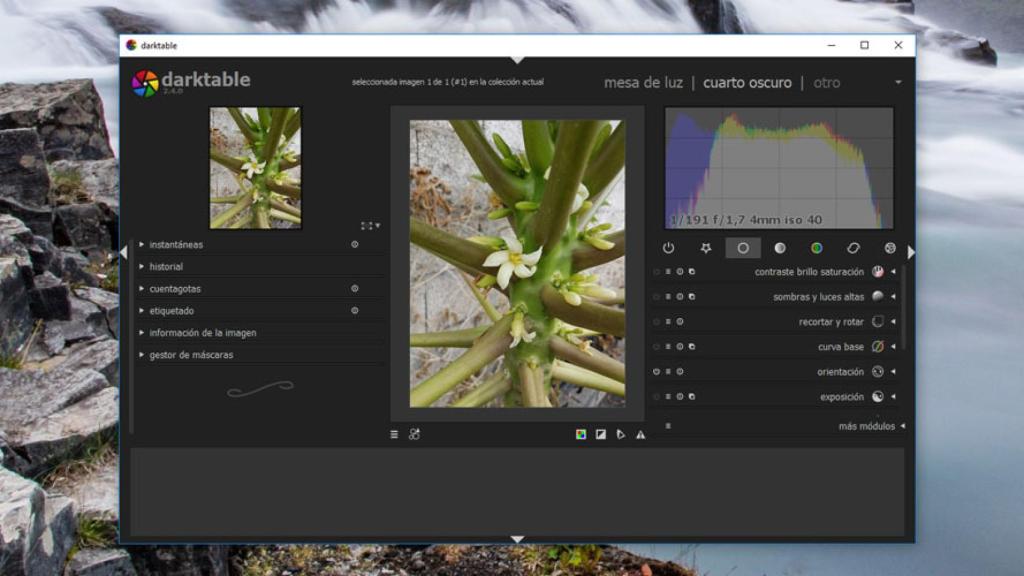Enable the curva base module
The height and width of the screenshot is (576, 1024).
point(657,347)
